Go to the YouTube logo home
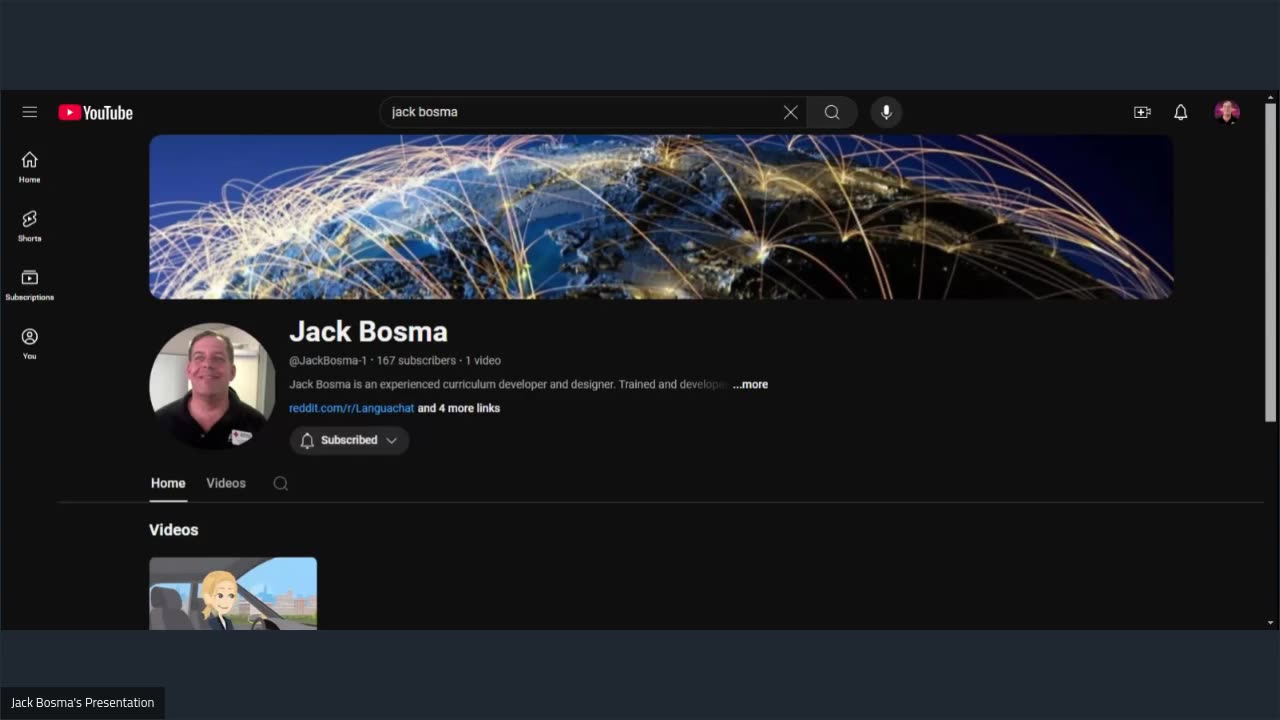This screenshot has width=1280, height=720. [96, 113]
